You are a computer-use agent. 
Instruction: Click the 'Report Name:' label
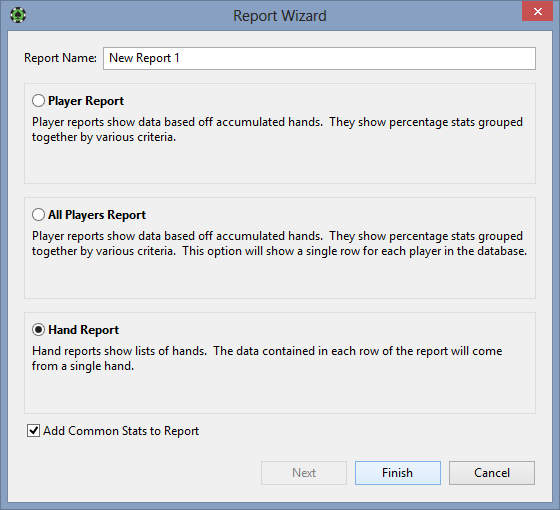[60, 58]
